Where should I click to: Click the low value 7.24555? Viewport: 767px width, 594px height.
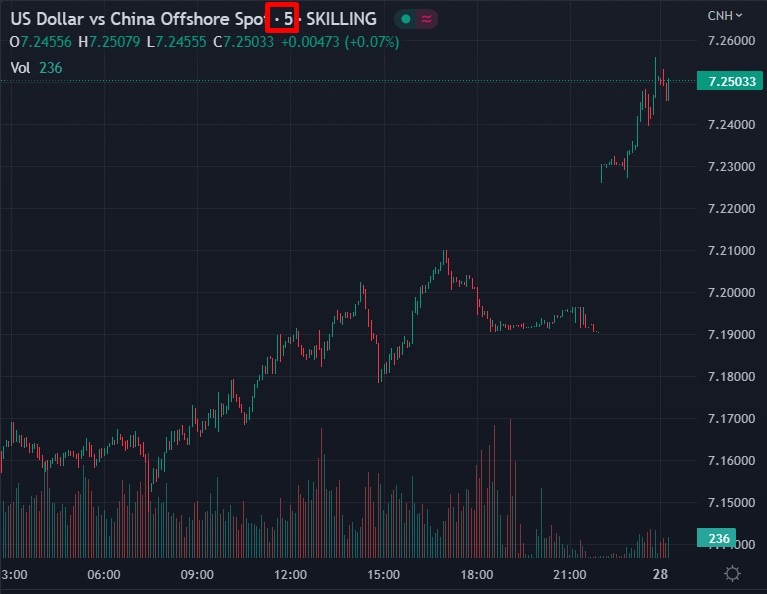[180, 42]
